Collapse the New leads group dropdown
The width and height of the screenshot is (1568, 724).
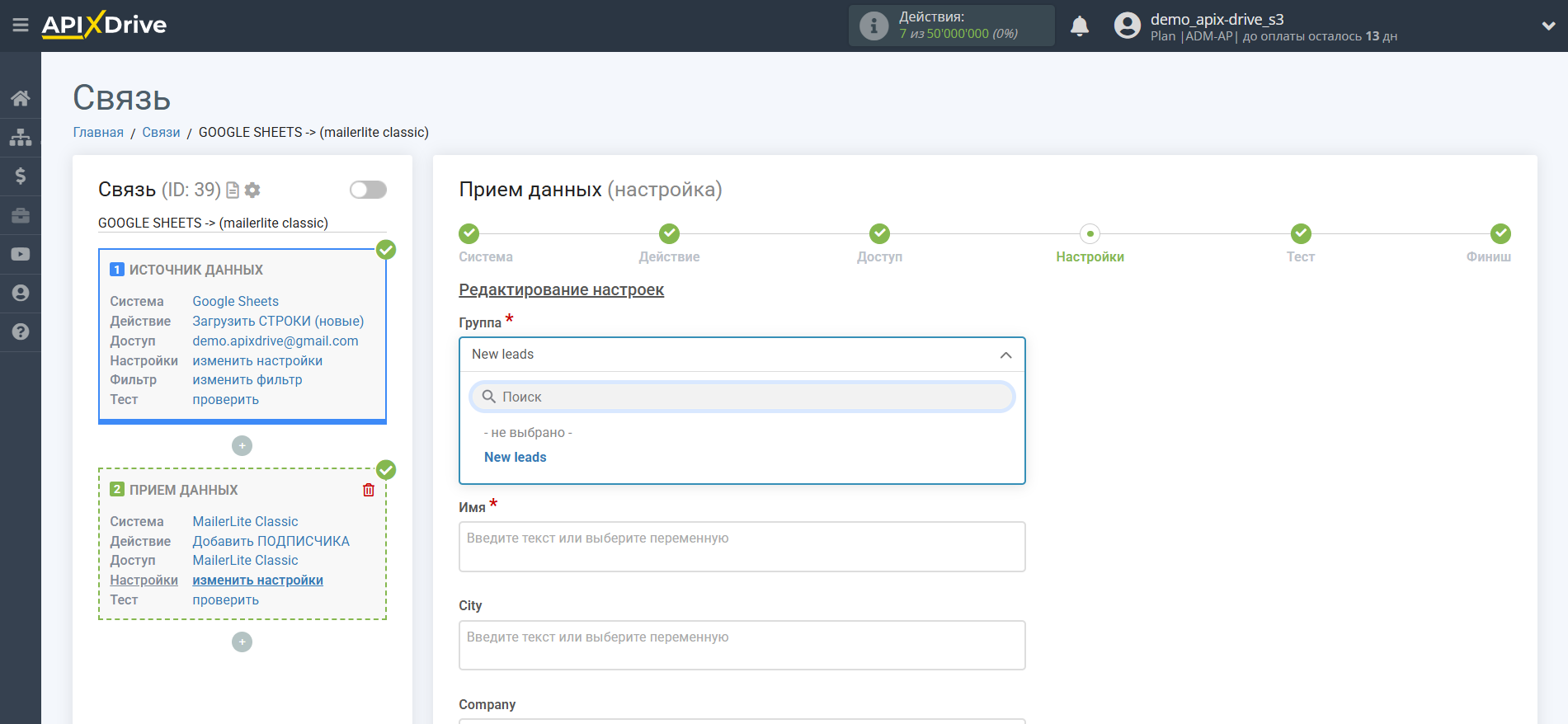1005,355
